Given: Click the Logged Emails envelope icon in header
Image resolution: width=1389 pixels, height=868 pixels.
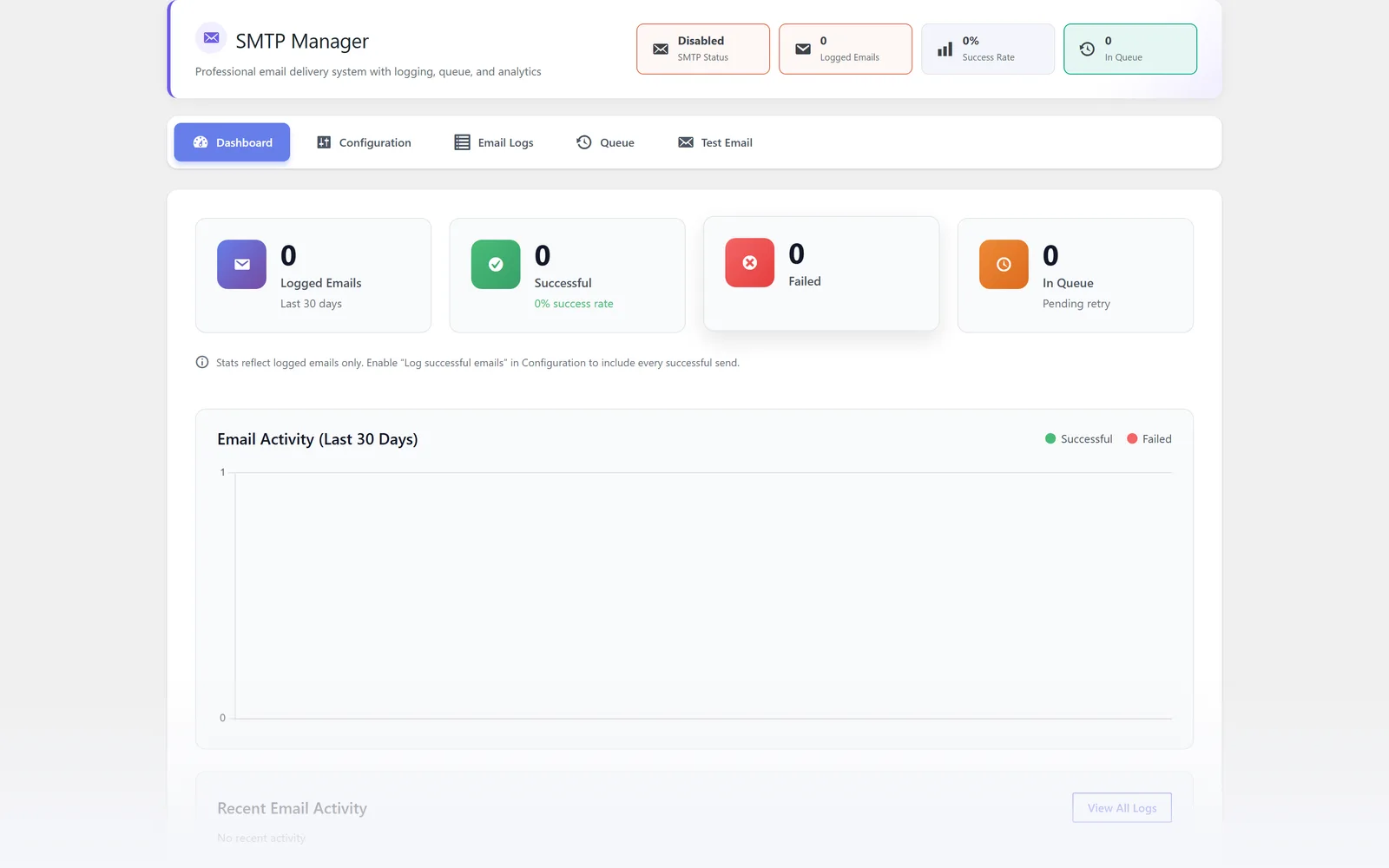Looking at the screenshot, I should pyautogui.click(x=803, y=49).
